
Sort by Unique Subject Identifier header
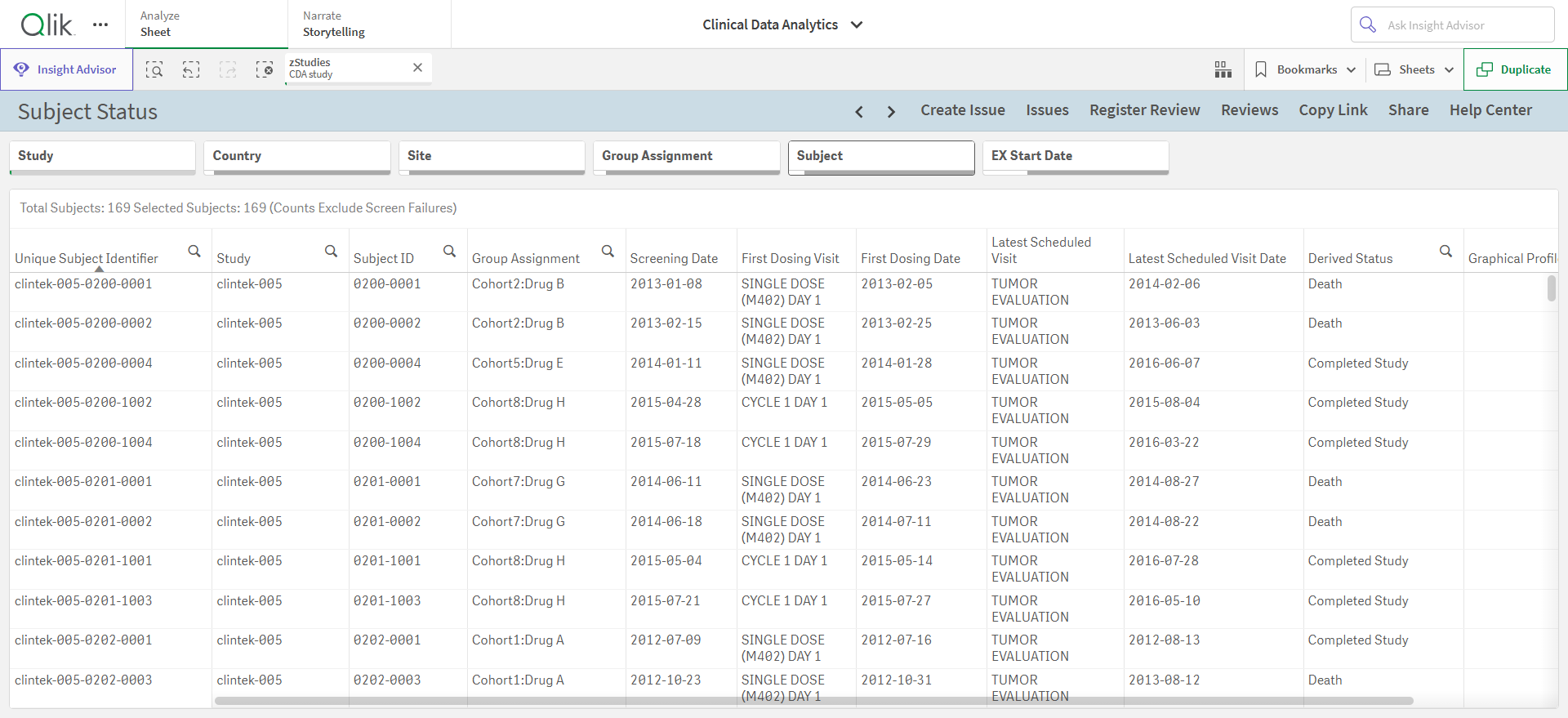tap(87, 258)
